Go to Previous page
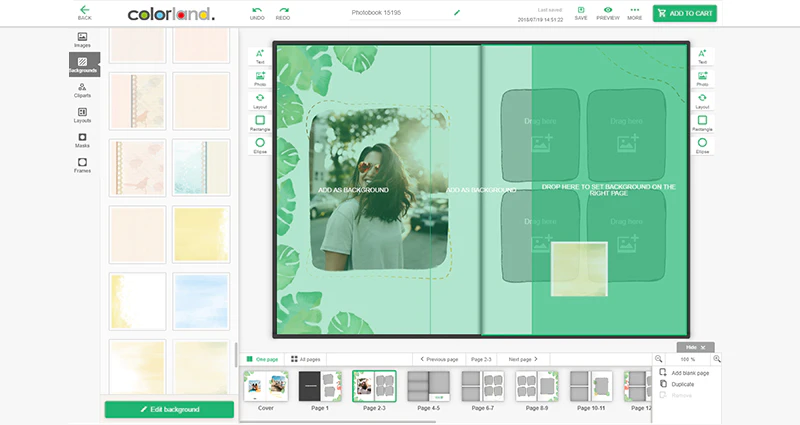 coord(439,359)
